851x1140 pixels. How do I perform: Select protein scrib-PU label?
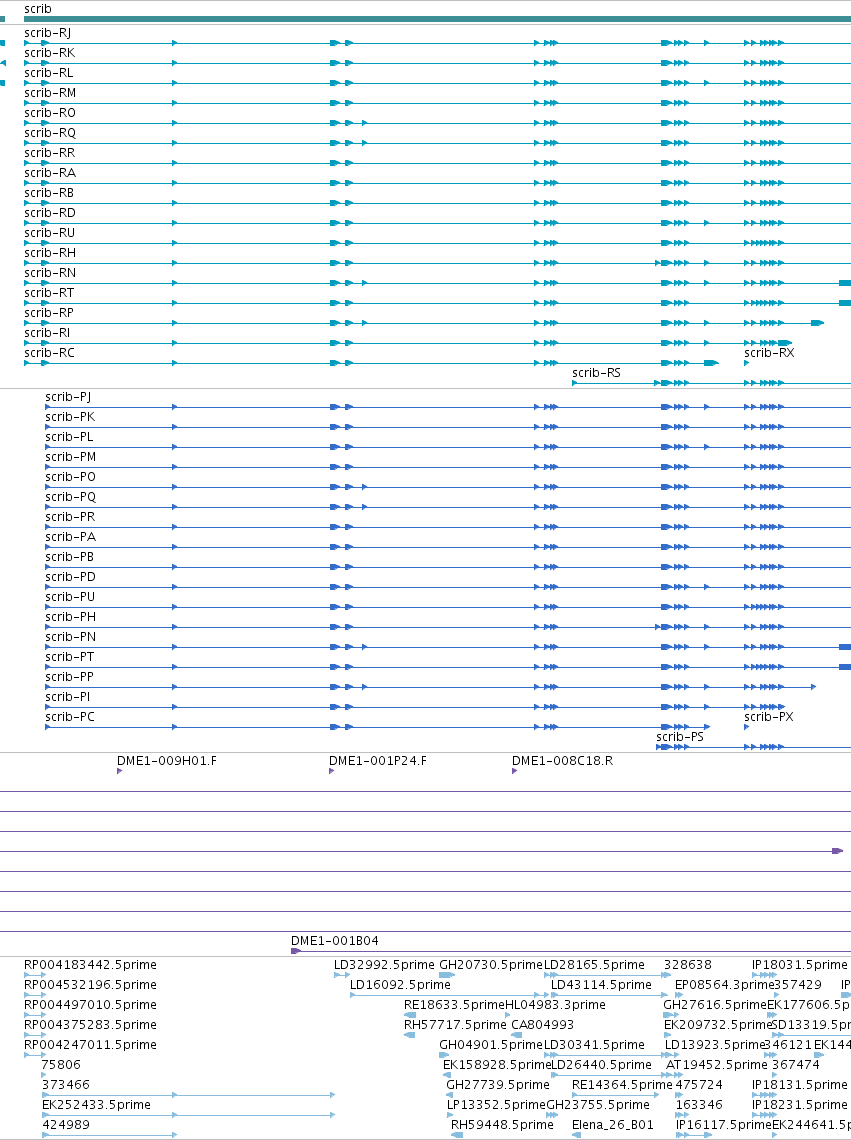coord(70,596)
